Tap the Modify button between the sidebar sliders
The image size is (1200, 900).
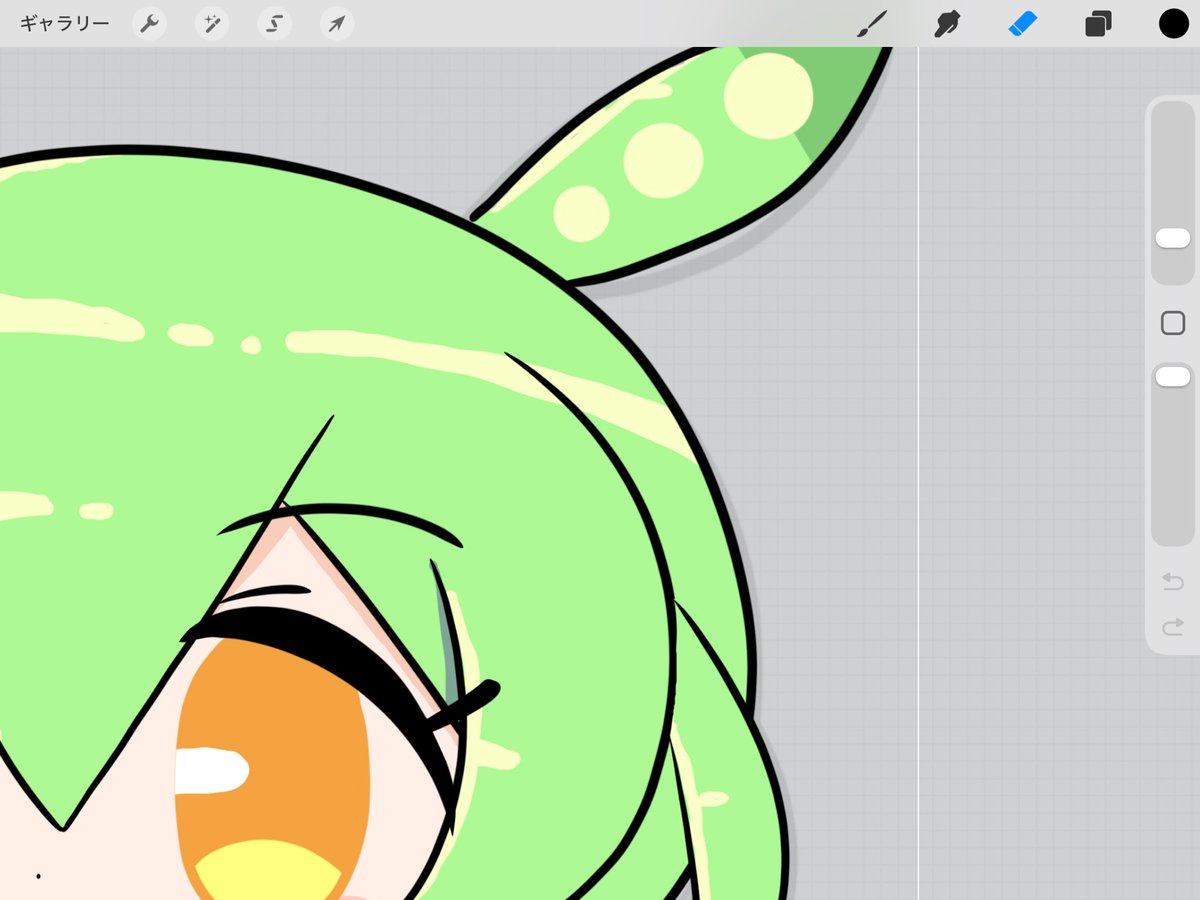1172,323
